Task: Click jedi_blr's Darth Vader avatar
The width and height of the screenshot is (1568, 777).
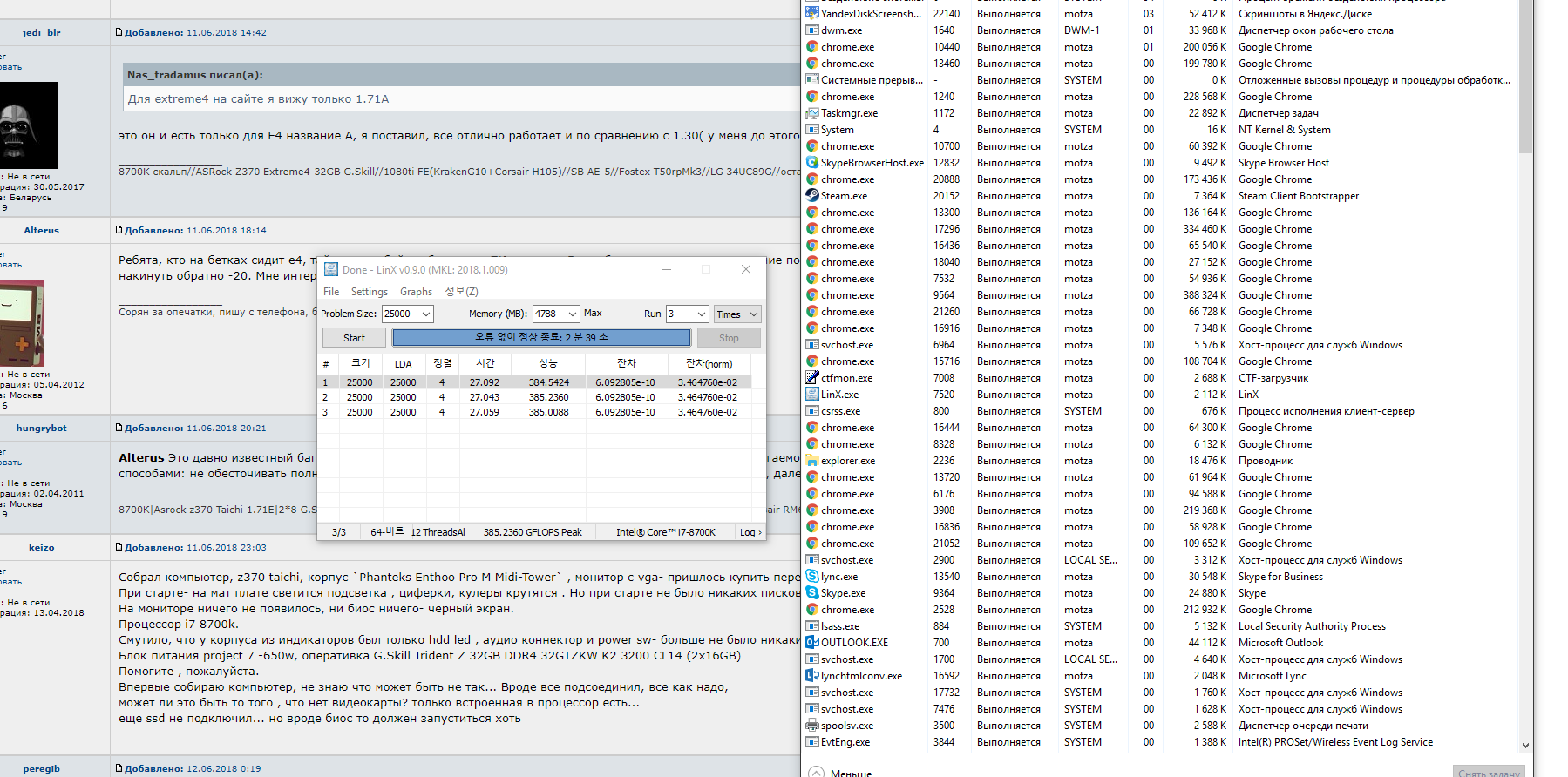Action: [27, 125]
